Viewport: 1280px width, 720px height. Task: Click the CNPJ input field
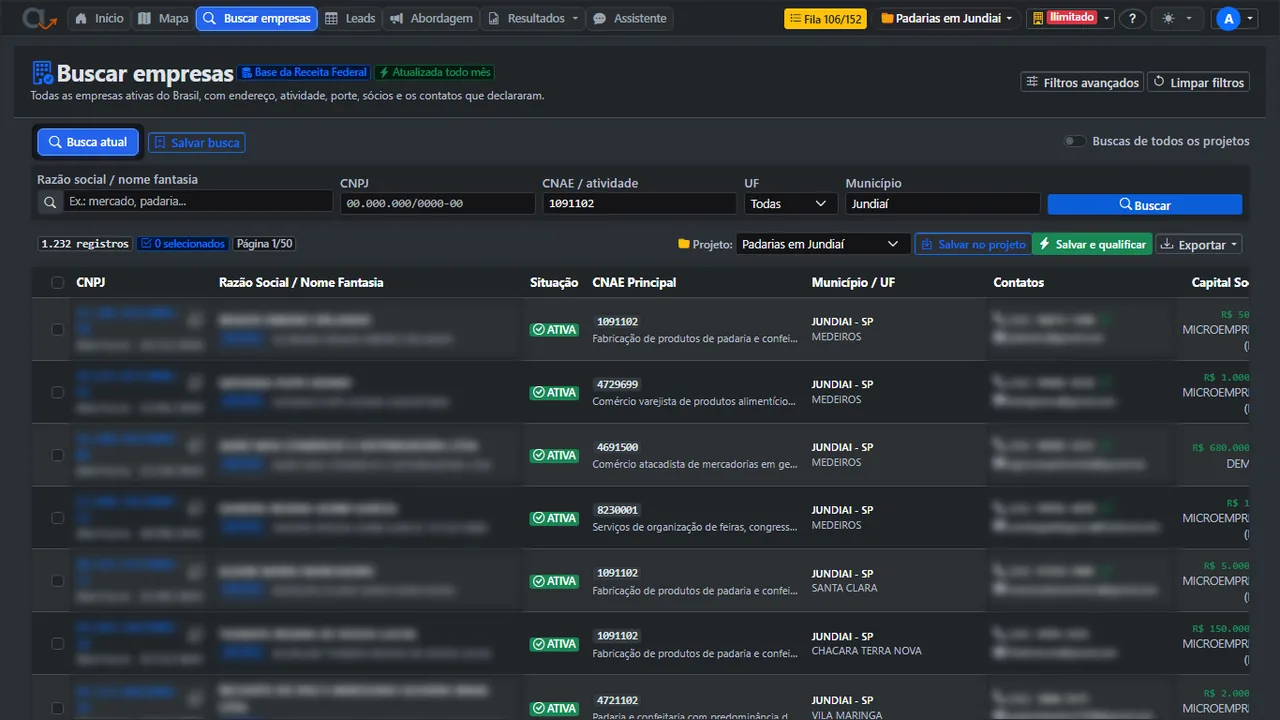click(x=438, y=203)
